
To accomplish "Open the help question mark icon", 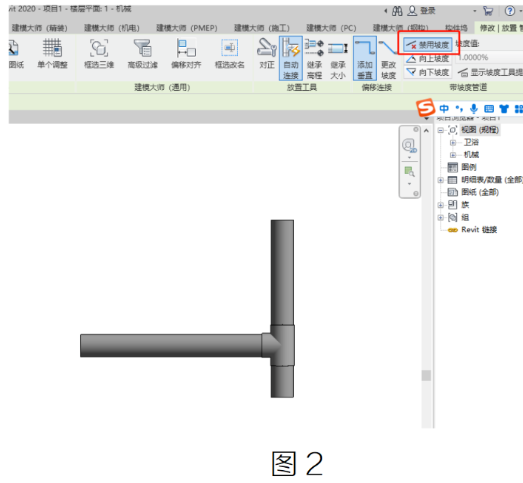I will [509, 11].
